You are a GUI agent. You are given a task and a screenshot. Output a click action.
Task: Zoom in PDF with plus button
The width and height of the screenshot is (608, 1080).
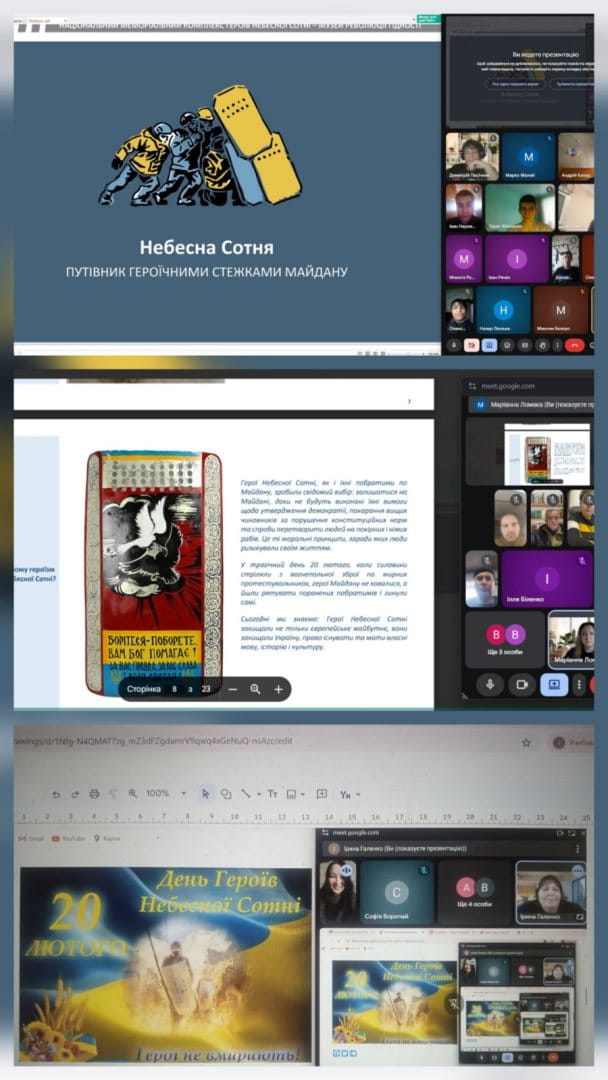[x=278, y=689]
